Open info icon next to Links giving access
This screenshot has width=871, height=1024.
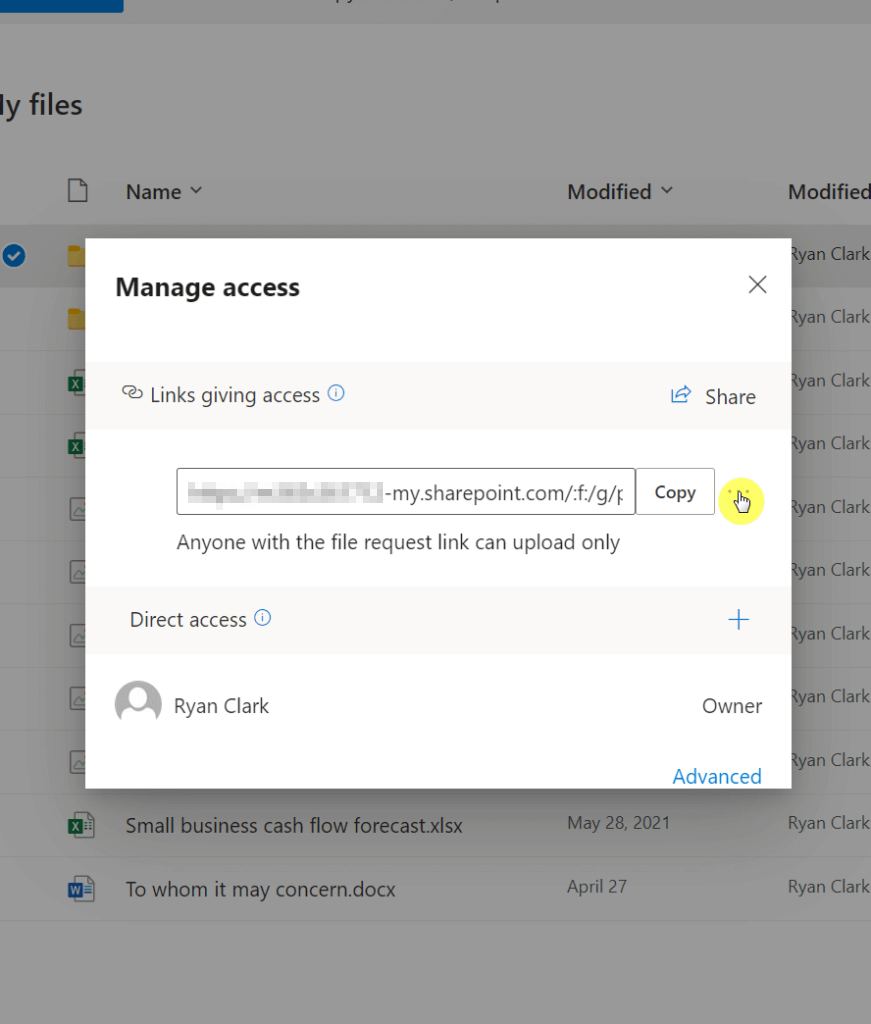pos(336,393)
